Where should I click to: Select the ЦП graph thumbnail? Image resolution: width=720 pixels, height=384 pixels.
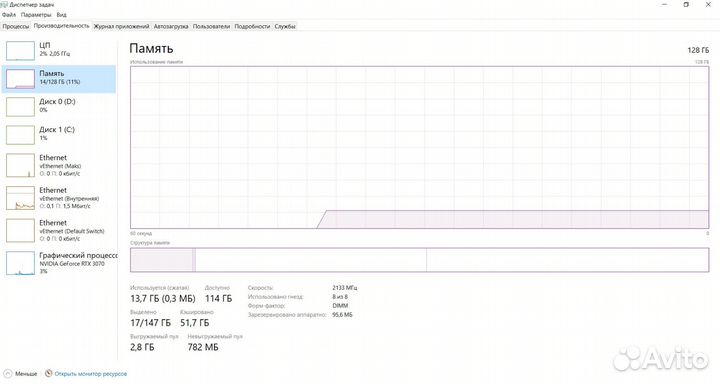[x=20, y=51]
